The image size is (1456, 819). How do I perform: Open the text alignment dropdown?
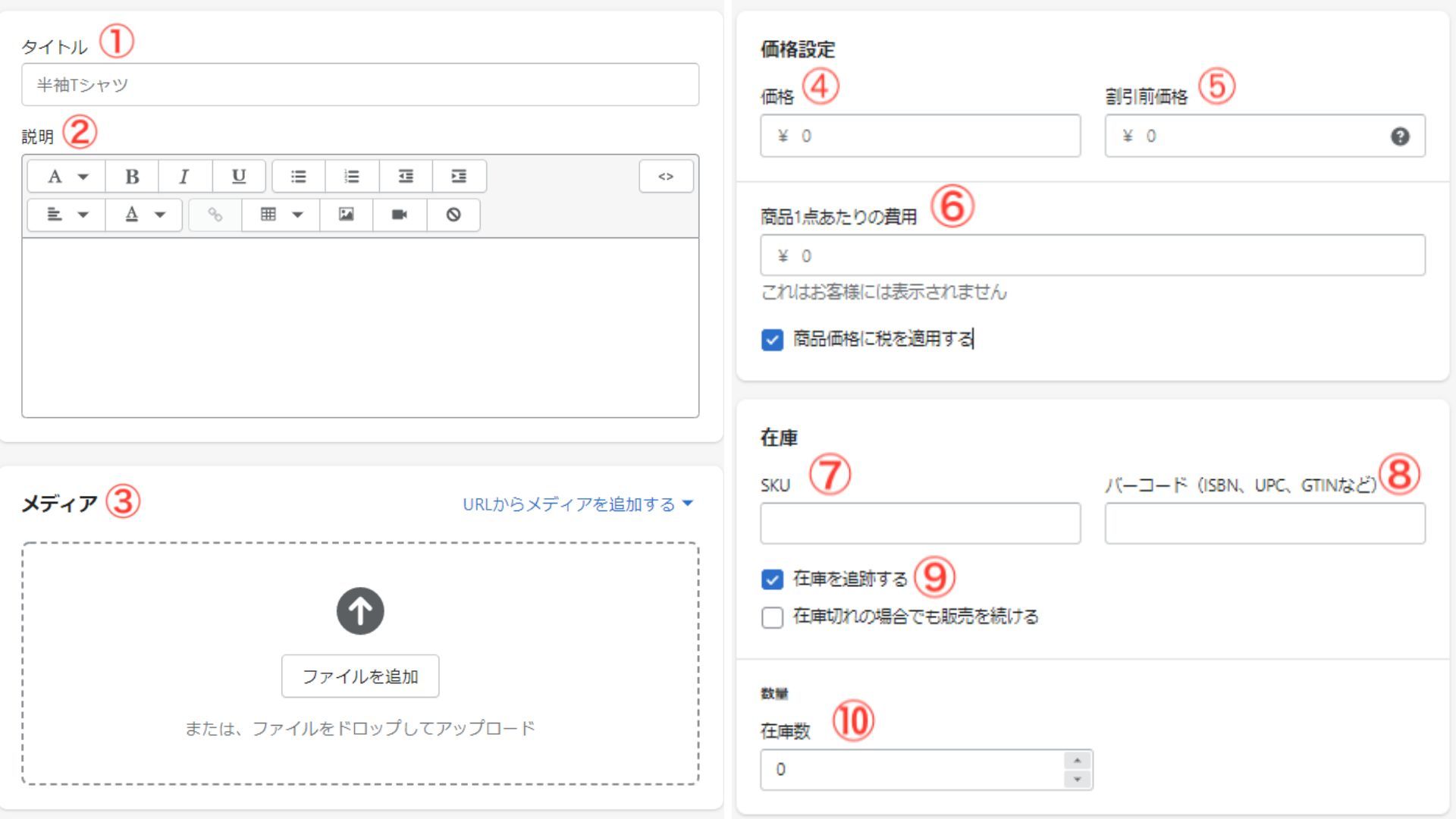(x=67, y=215)
